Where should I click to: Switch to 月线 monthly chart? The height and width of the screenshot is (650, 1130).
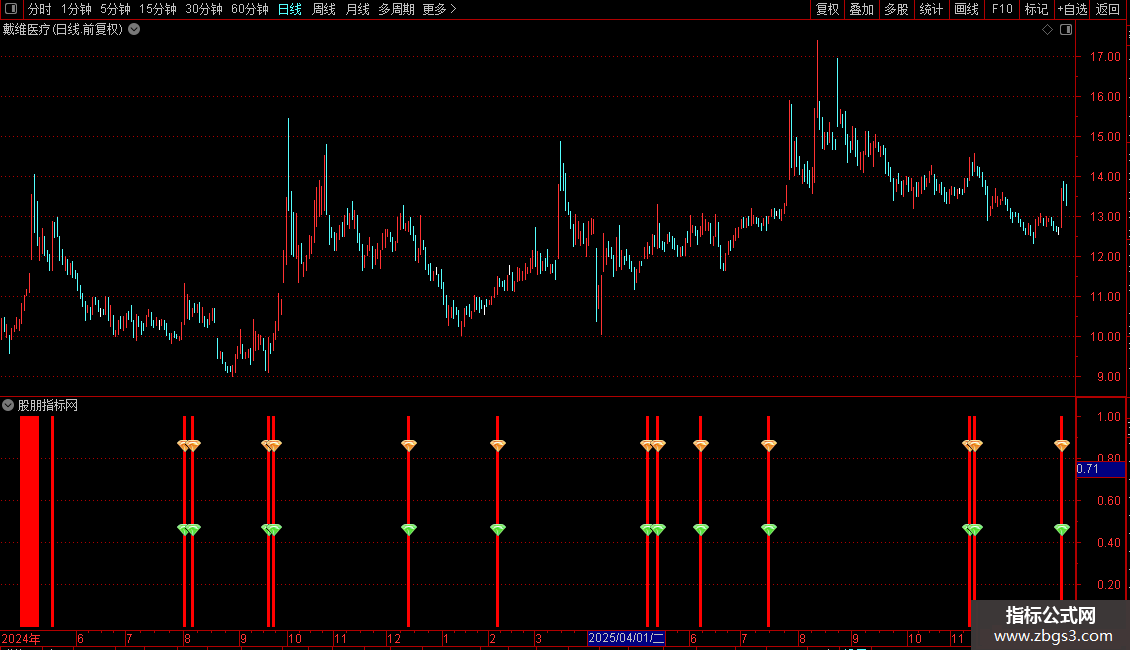[357, 9]
